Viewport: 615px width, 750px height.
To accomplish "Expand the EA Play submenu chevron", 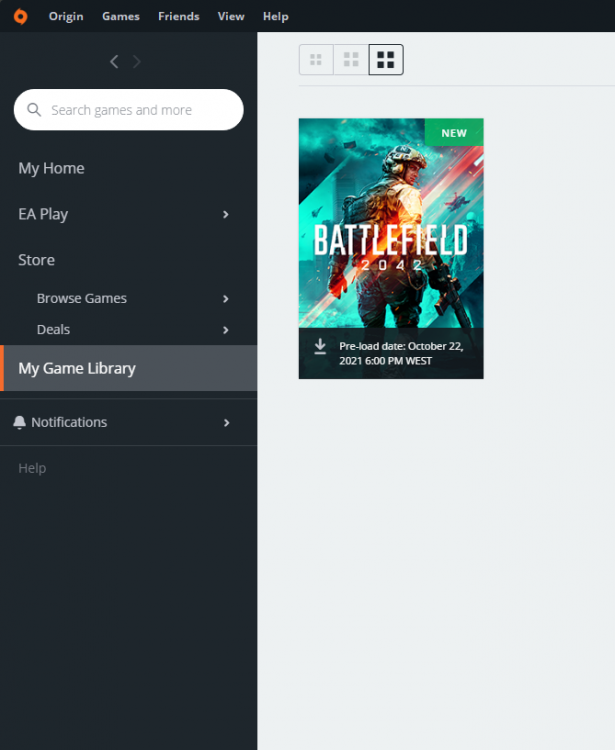I will [226, 214].
